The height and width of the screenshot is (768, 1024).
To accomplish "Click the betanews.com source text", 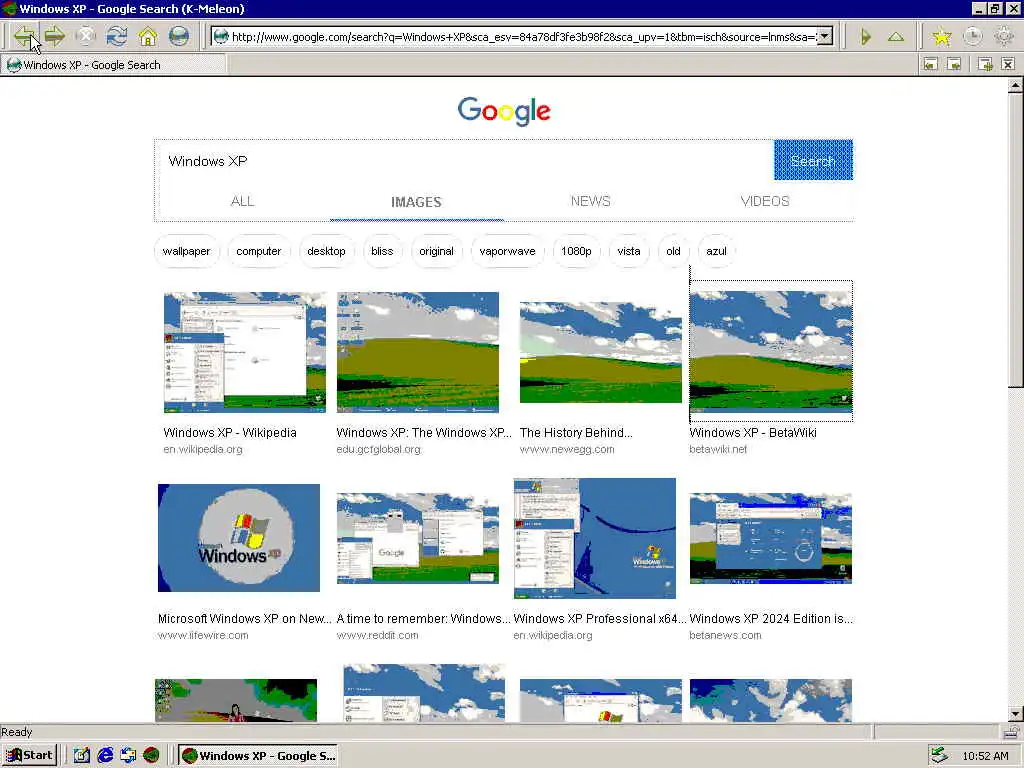I will [x=726, y=635].
